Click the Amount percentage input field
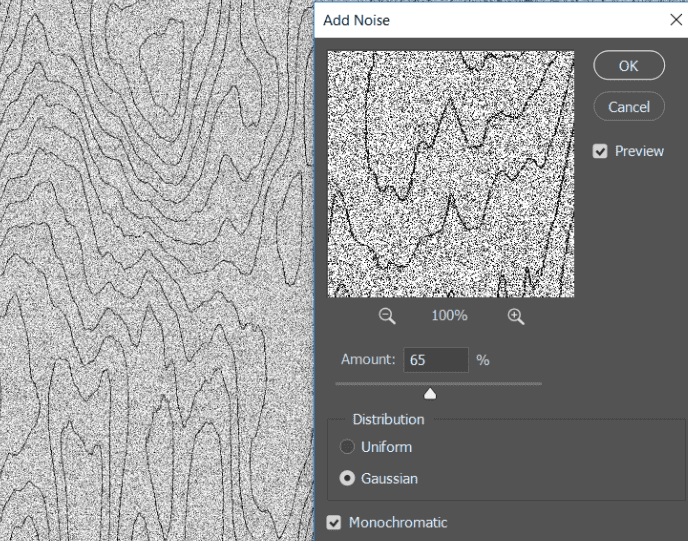 click(436, 360)
